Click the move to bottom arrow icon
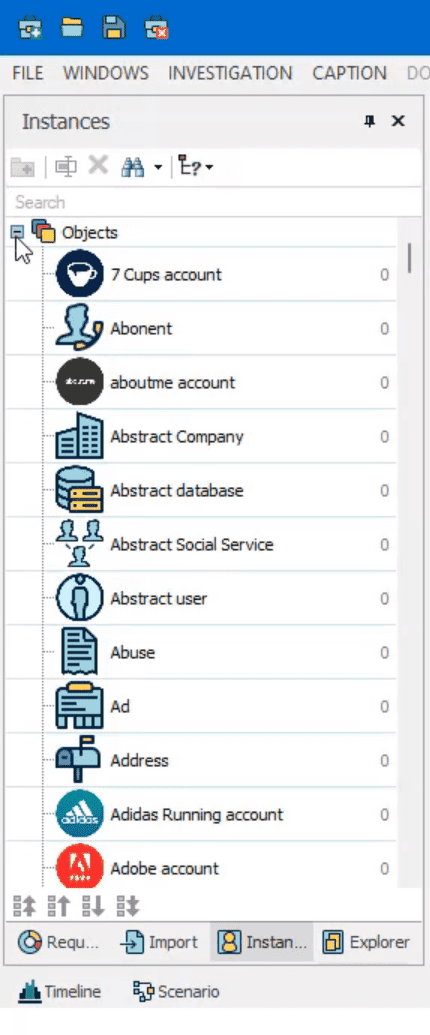 [127, 906]
